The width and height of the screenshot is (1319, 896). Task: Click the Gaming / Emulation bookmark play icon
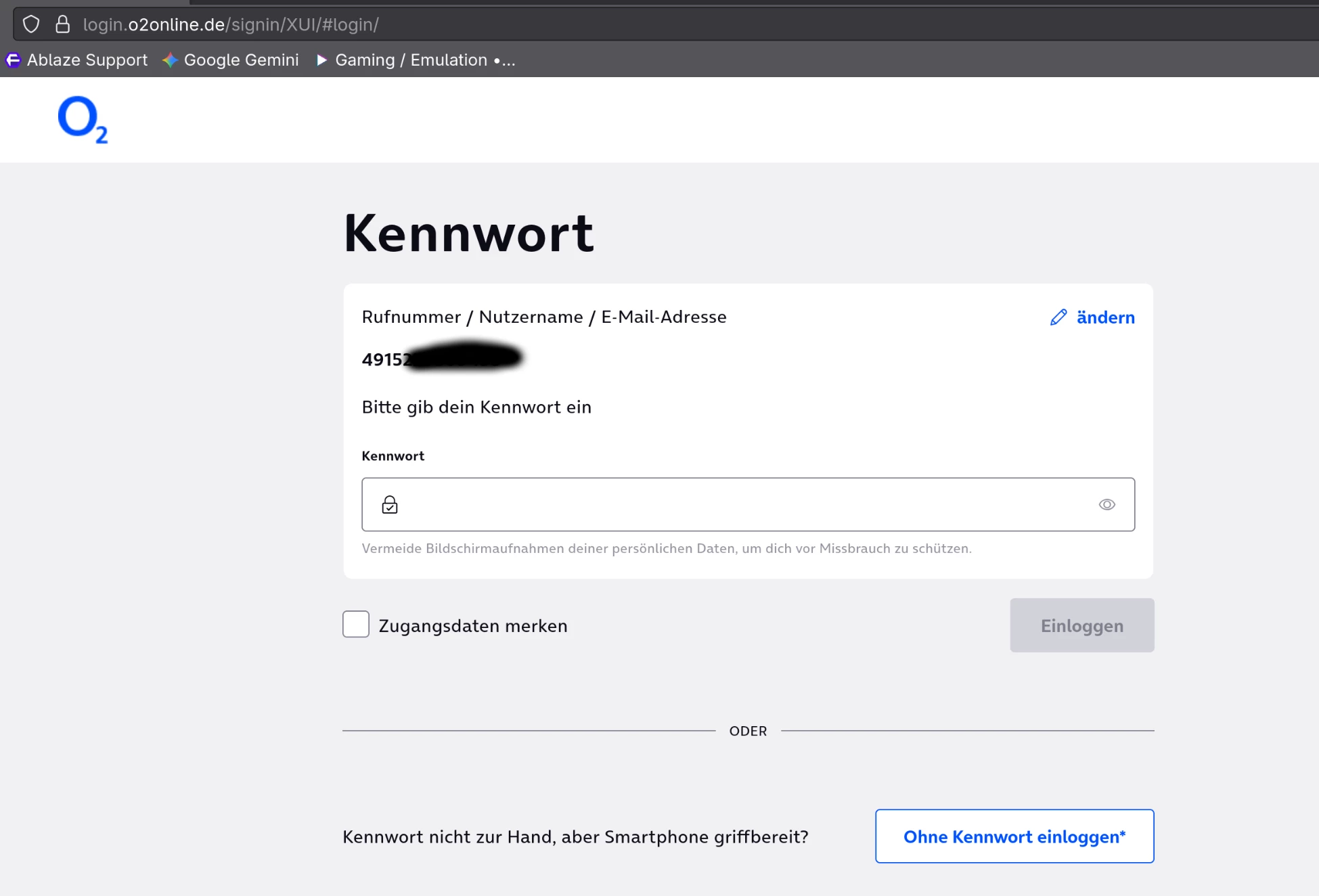click(321, 60)
